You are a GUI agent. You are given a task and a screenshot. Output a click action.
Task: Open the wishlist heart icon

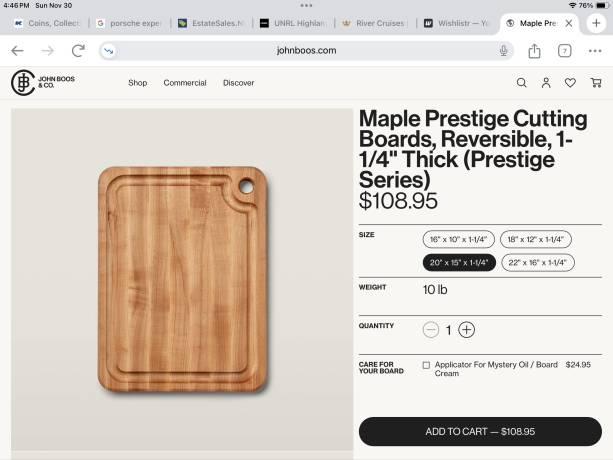click(570, 83)
